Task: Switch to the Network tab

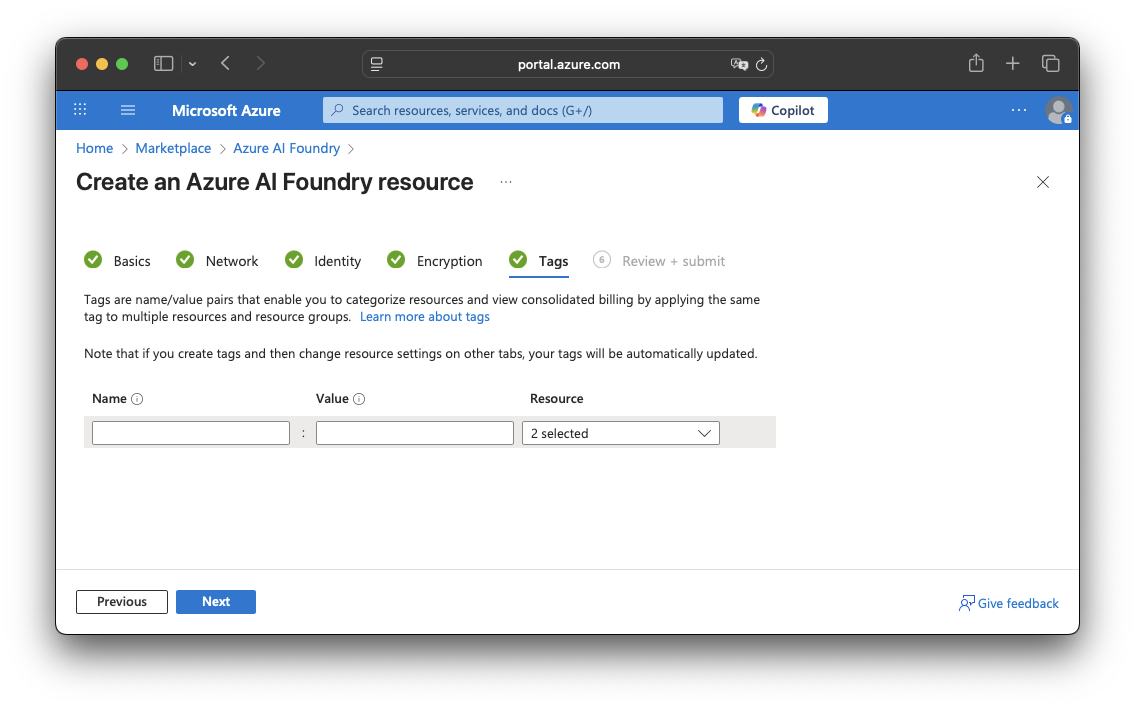Action: [217, 261]
